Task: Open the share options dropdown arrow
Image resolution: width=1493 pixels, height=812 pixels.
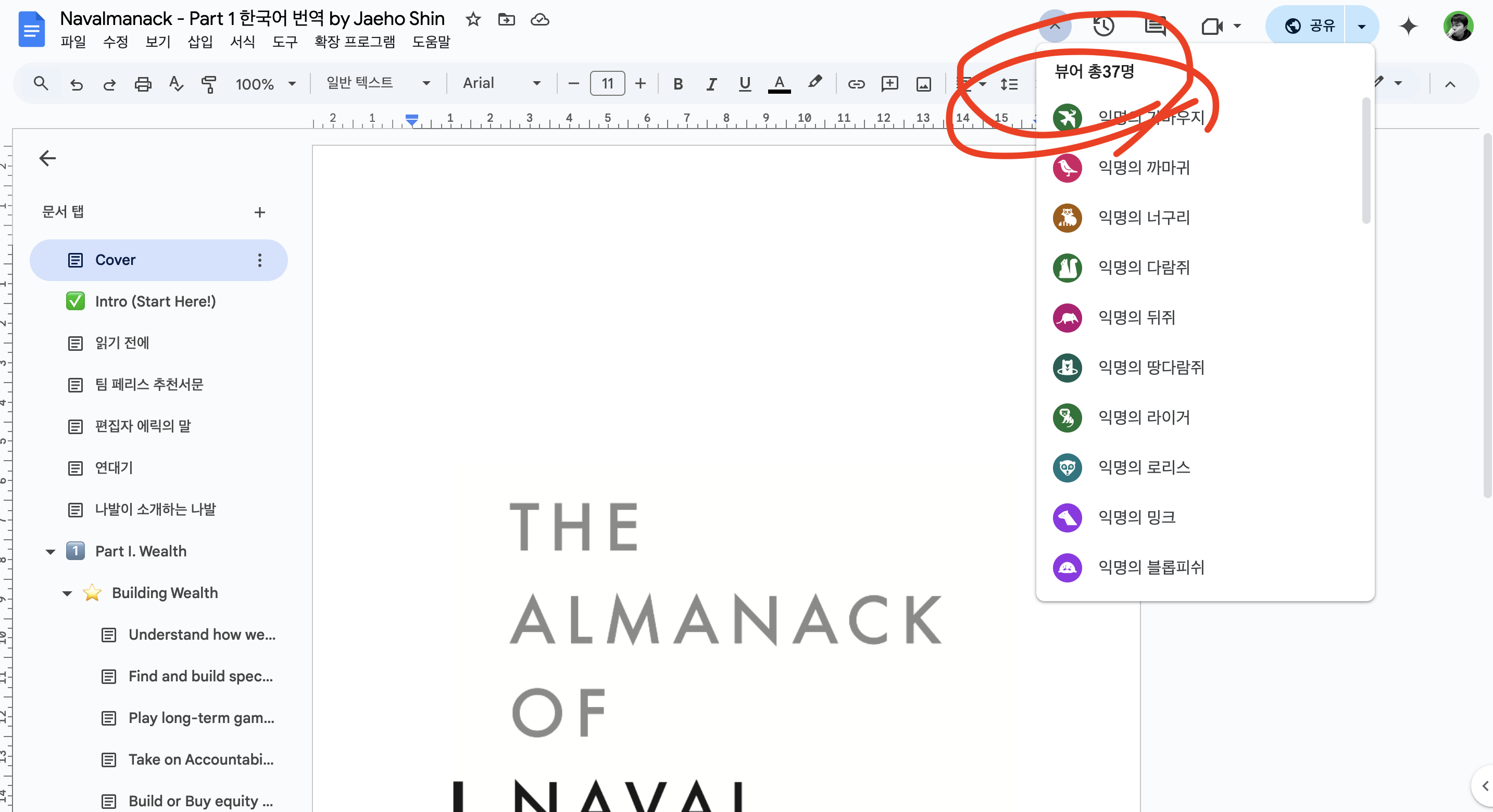Action: pyautogui.click(x=1361, y=26)
